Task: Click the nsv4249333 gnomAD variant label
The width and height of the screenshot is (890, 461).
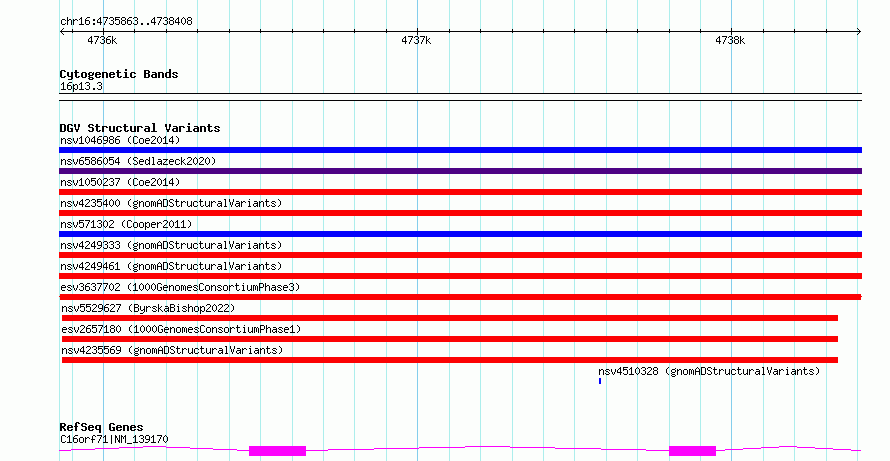Action: click(171, 245)
